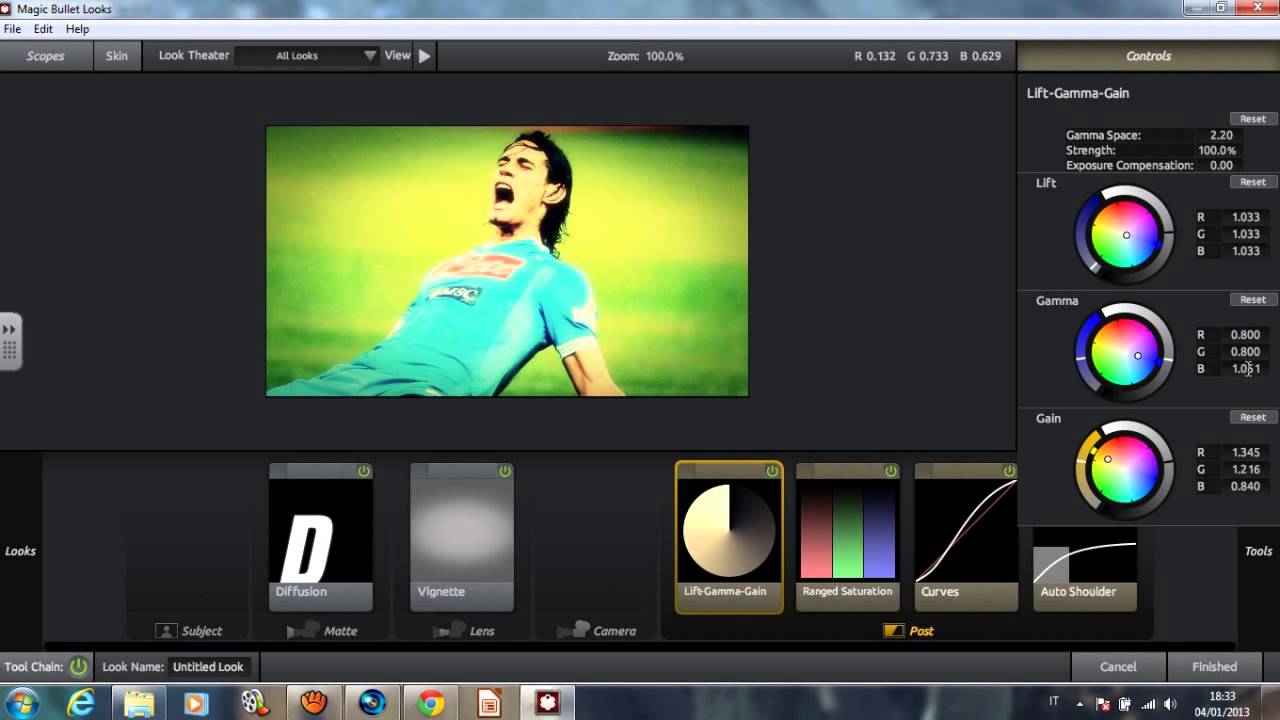This screenshot has height=720, width=1280.
Task: Click the Exposure Compensation value
Action: tap(1220, 165)
